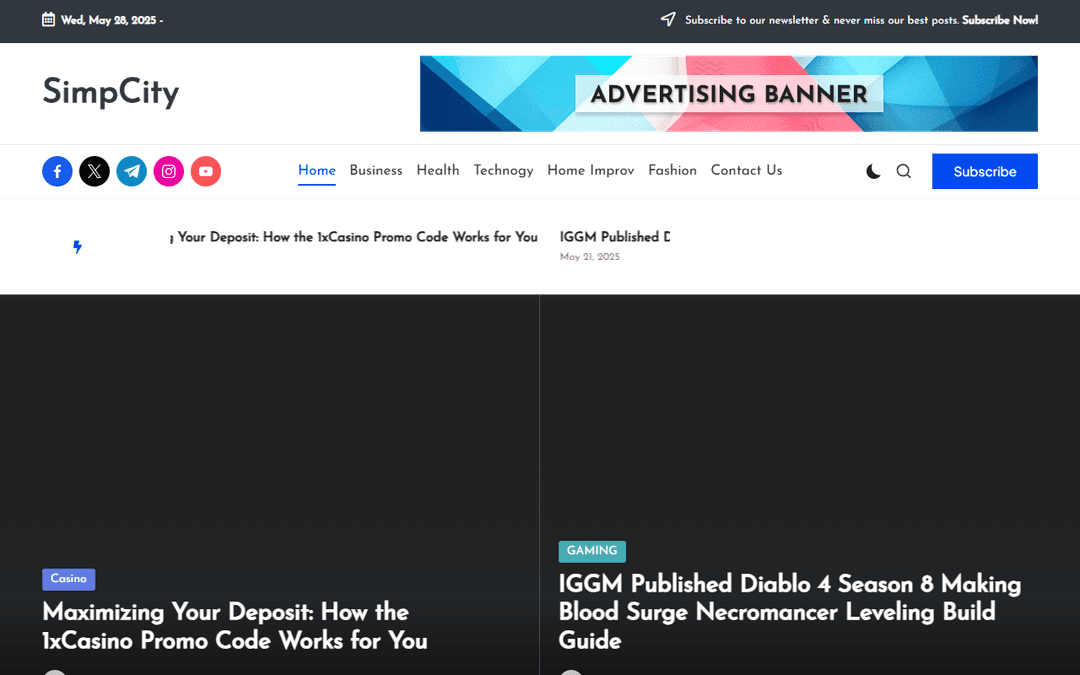1080x675 pixels.
Task: Toggle dark mode with the moon icon
Action: 873,172
